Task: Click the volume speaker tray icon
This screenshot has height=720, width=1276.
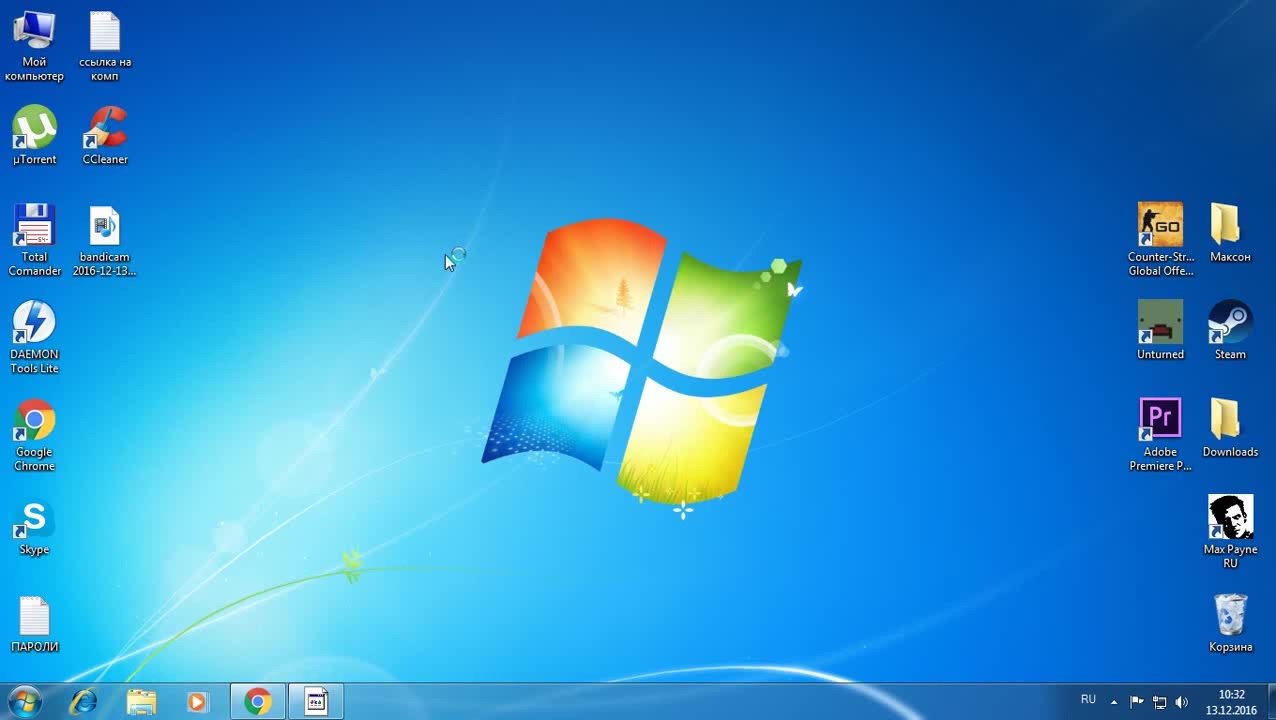Action: pos(1182,702)
